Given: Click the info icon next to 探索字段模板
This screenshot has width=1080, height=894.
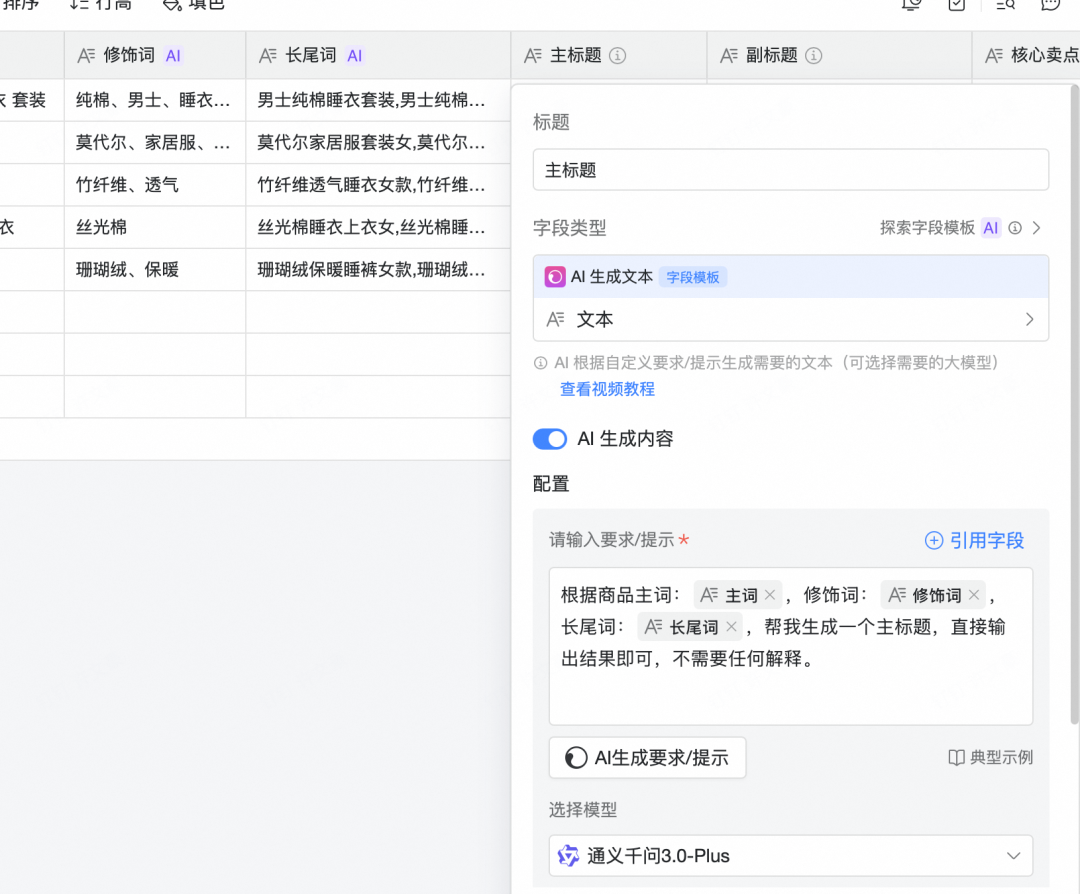Looking at the screenshot, I should point(1015,228).
